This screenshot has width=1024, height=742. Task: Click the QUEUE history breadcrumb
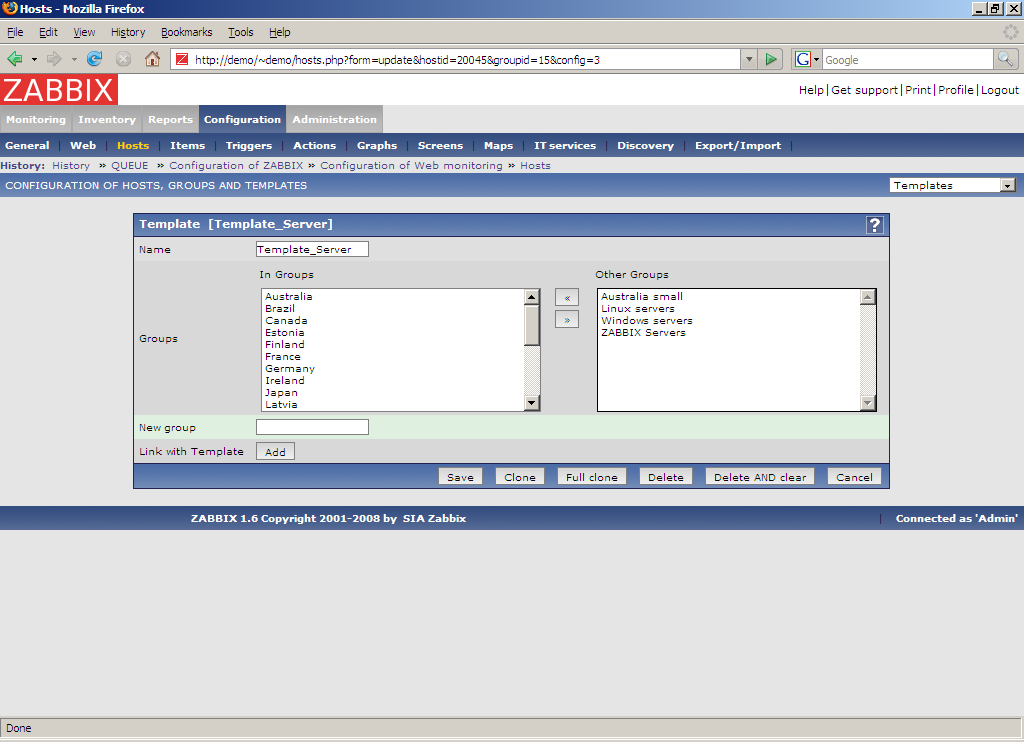tap(129, 166)
